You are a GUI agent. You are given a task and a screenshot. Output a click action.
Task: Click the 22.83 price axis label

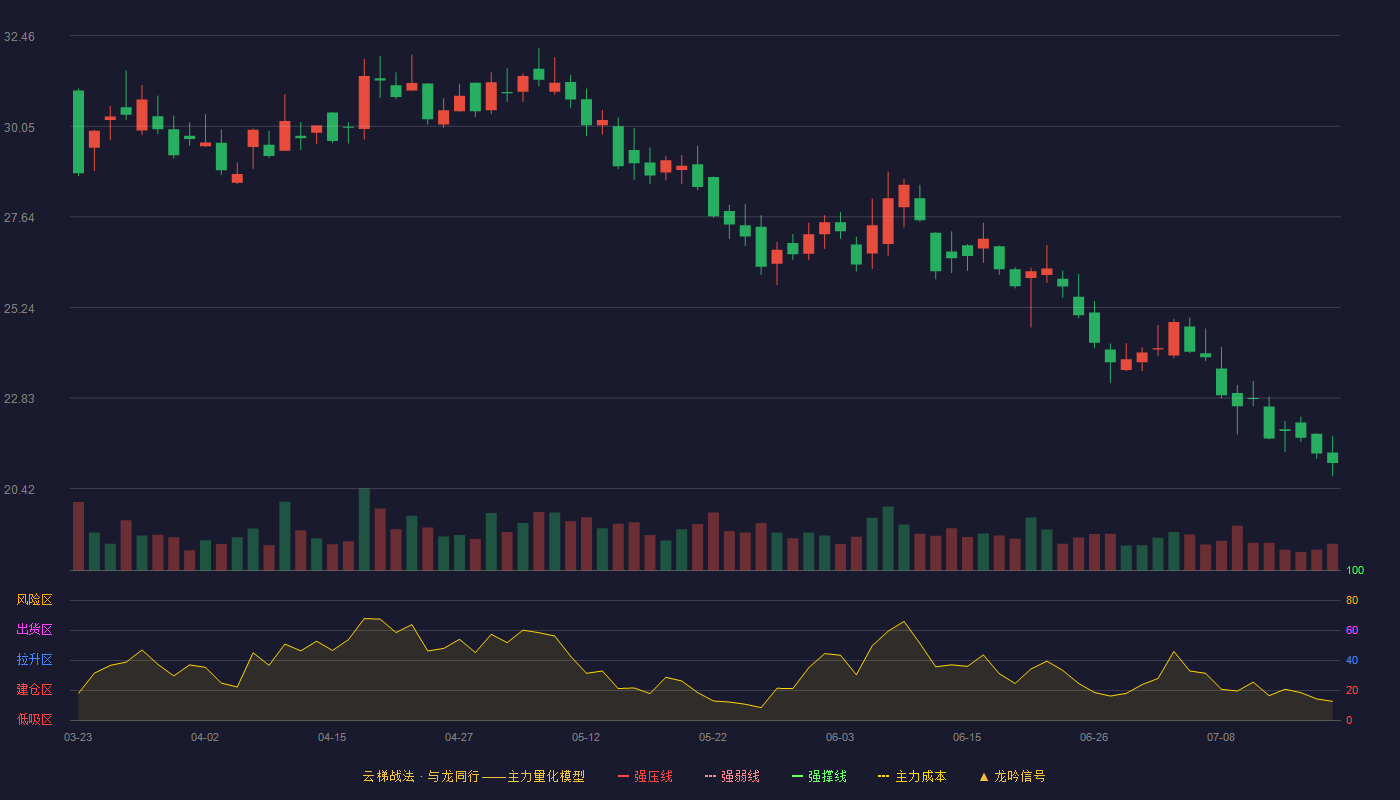(19, 399)
